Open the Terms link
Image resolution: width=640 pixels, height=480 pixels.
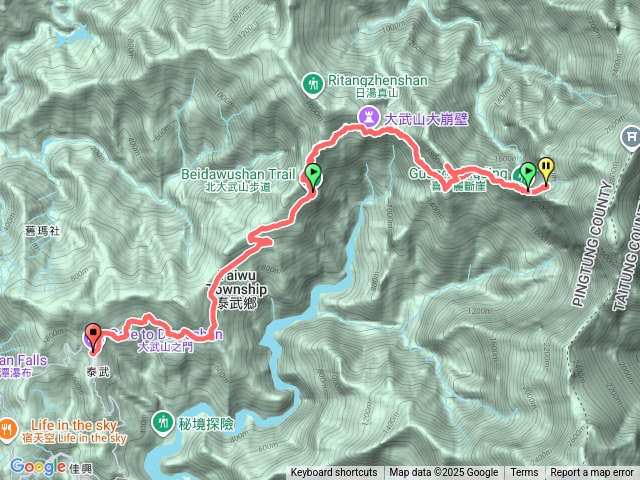524,473
